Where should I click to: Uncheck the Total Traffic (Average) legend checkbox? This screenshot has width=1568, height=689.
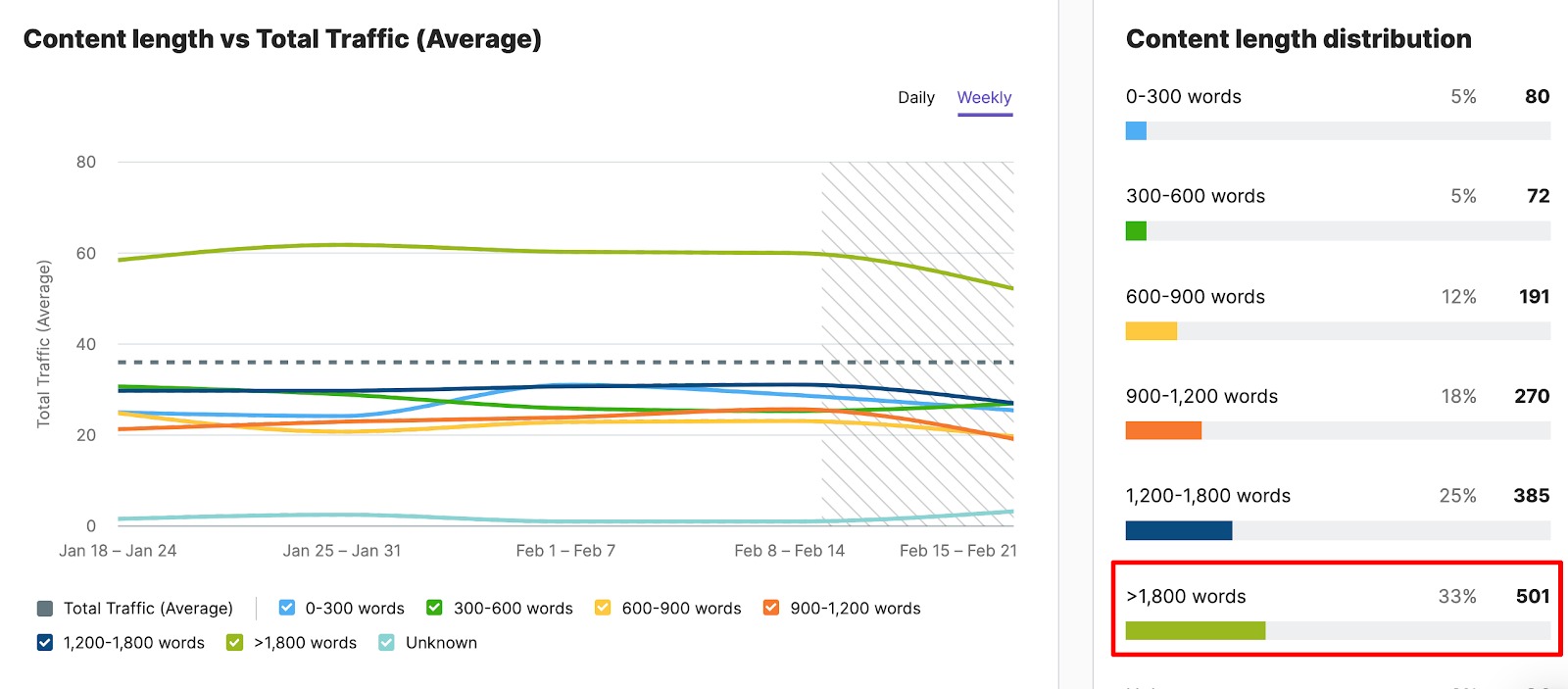click(x=43, y=608)
